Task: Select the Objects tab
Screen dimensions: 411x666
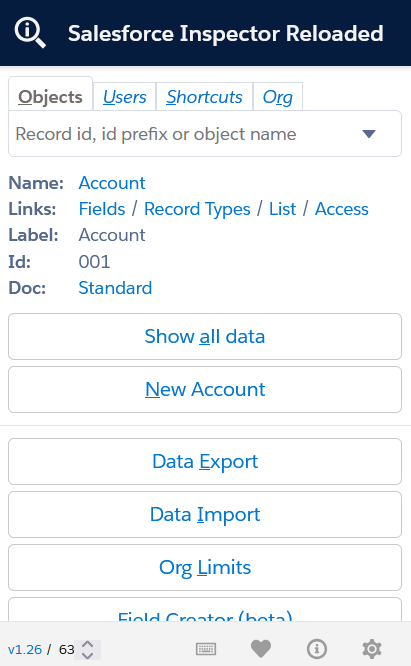Action: pos(51,96)
